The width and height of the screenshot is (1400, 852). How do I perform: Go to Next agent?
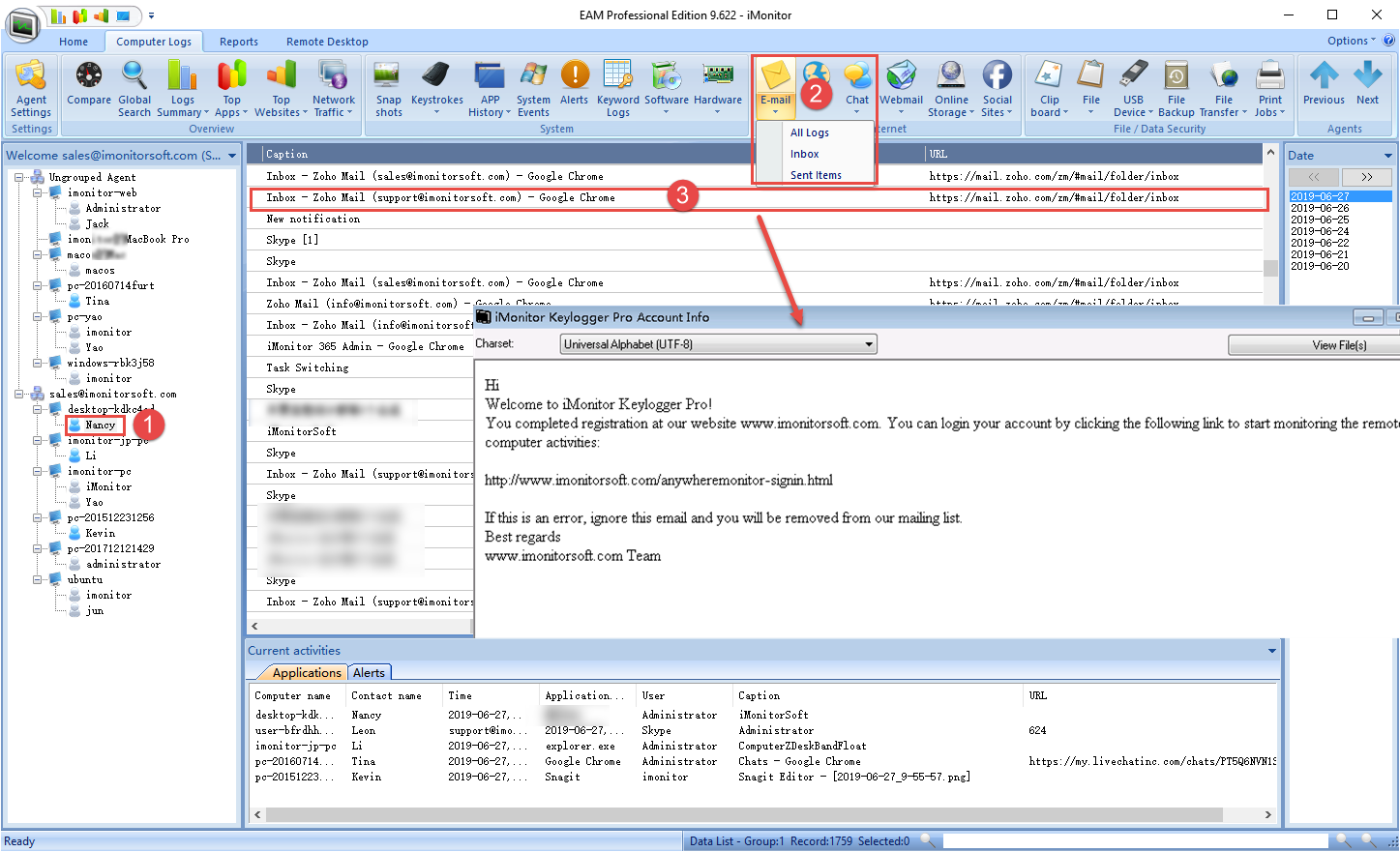click(x=1367, y=84)
